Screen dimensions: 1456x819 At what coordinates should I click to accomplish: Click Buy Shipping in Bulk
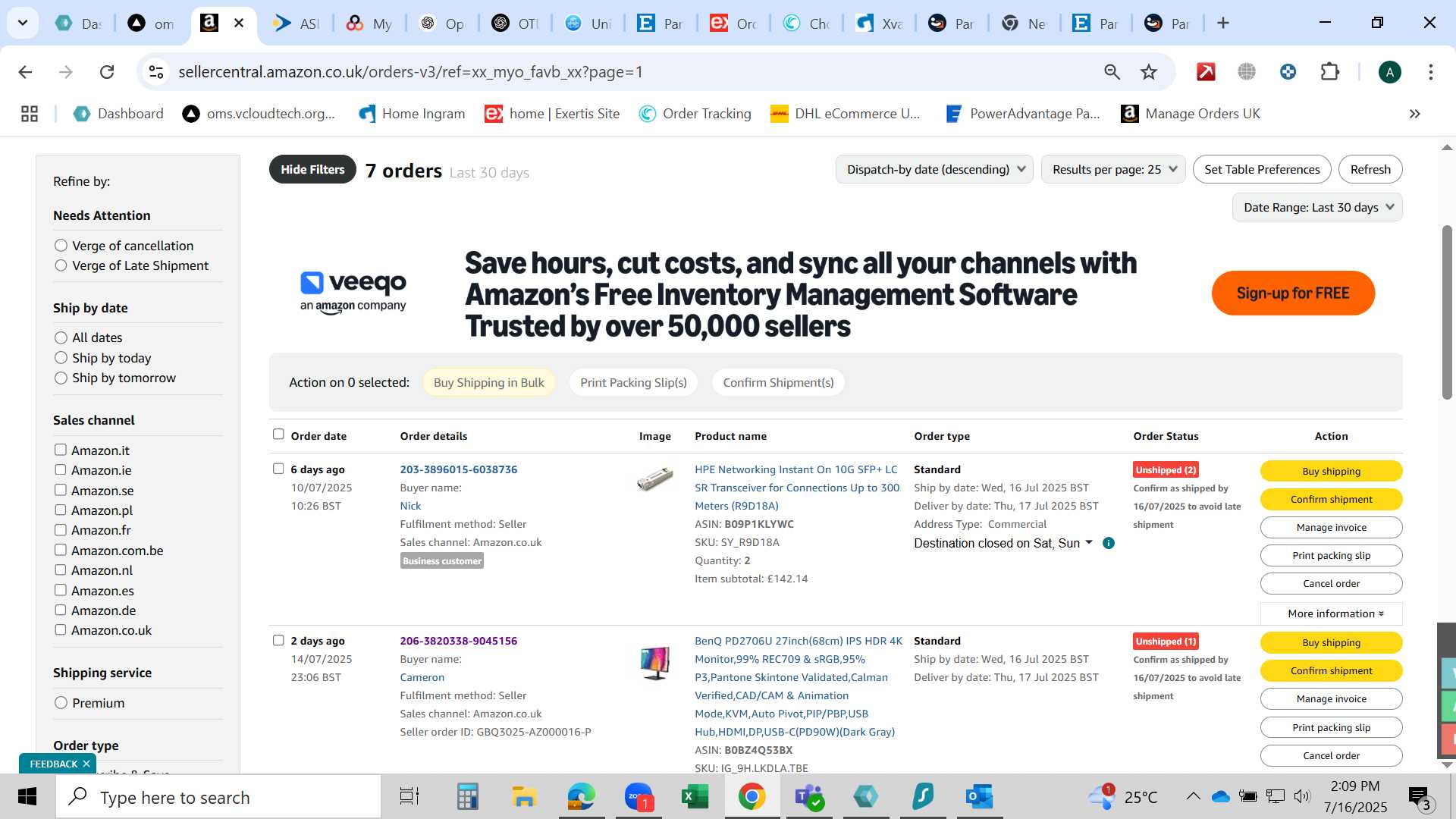coord(488,382)
